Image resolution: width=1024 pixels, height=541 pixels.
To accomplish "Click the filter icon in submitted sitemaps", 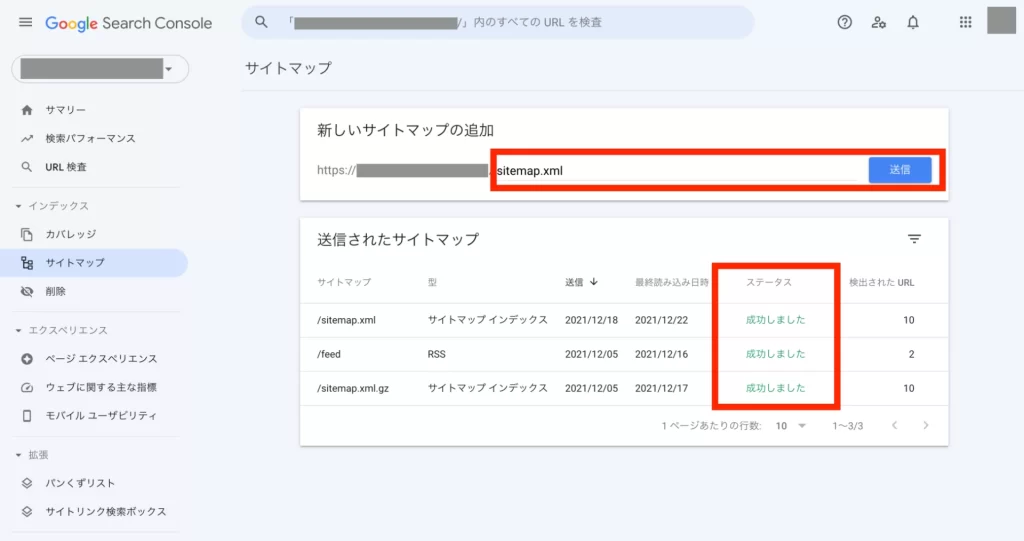I will point(914,239).
